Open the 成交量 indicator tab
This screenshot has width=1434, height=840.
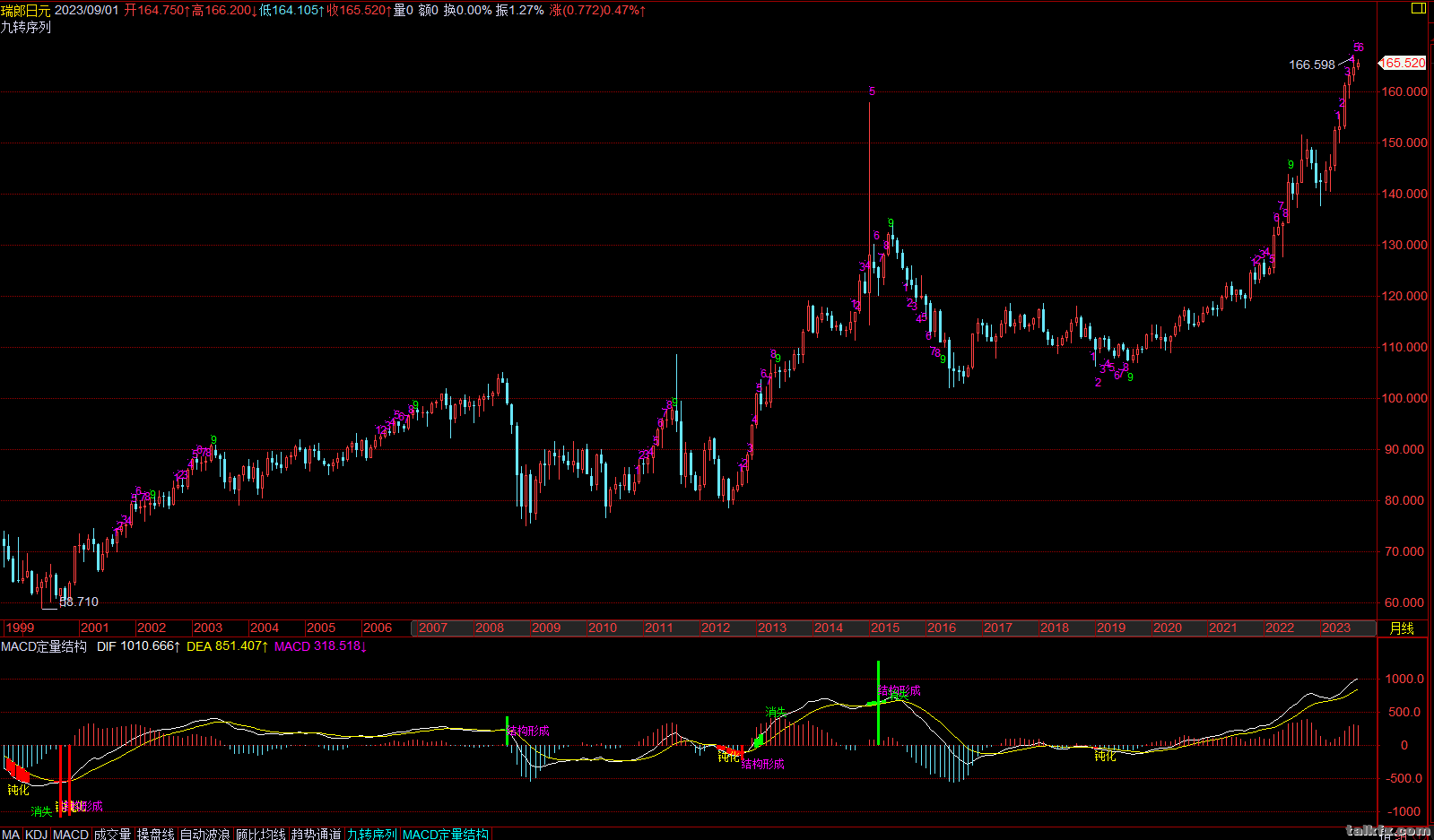(x=112, y=834)
